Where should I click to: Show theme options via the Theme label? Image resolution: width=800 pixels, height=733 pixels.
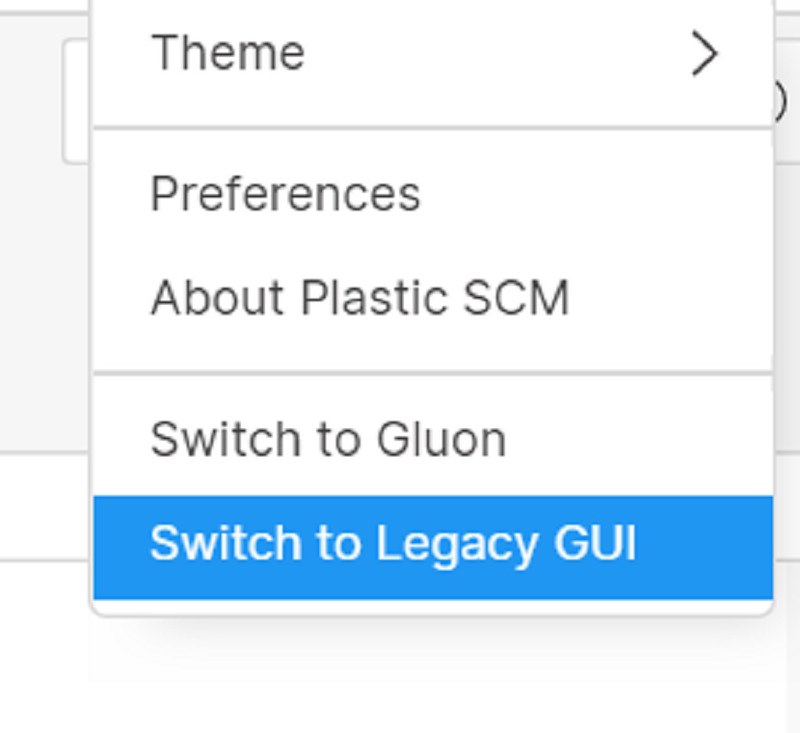(228, 54)
